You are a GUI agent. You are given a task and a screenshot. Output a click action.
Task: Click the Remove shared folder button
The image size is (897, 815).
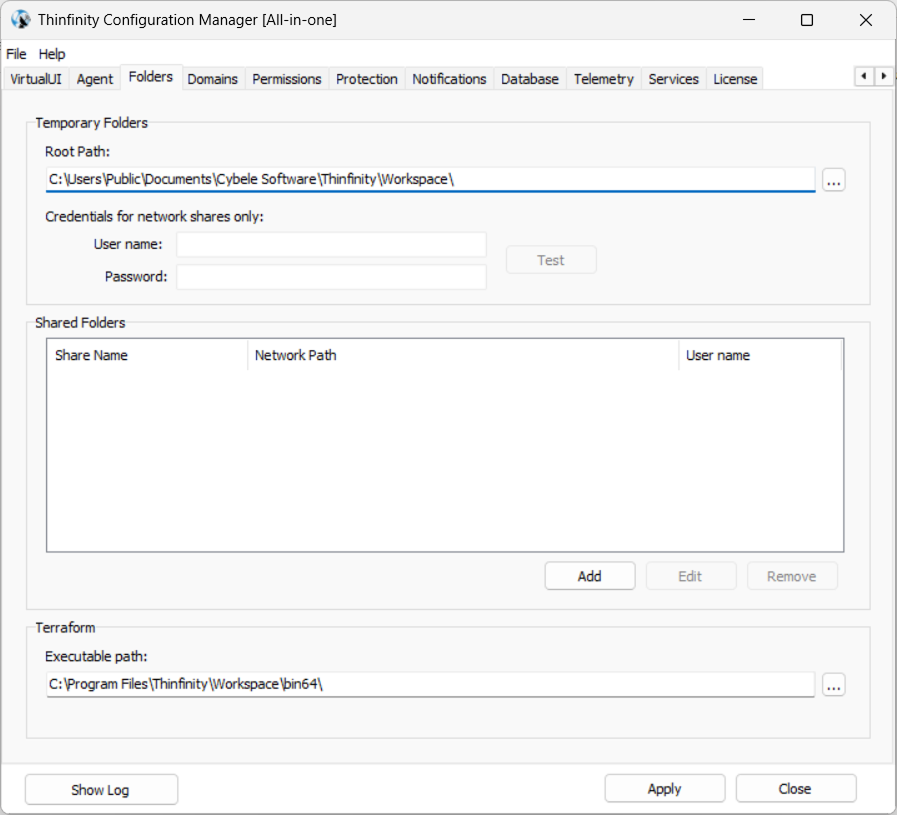(792, 576)
